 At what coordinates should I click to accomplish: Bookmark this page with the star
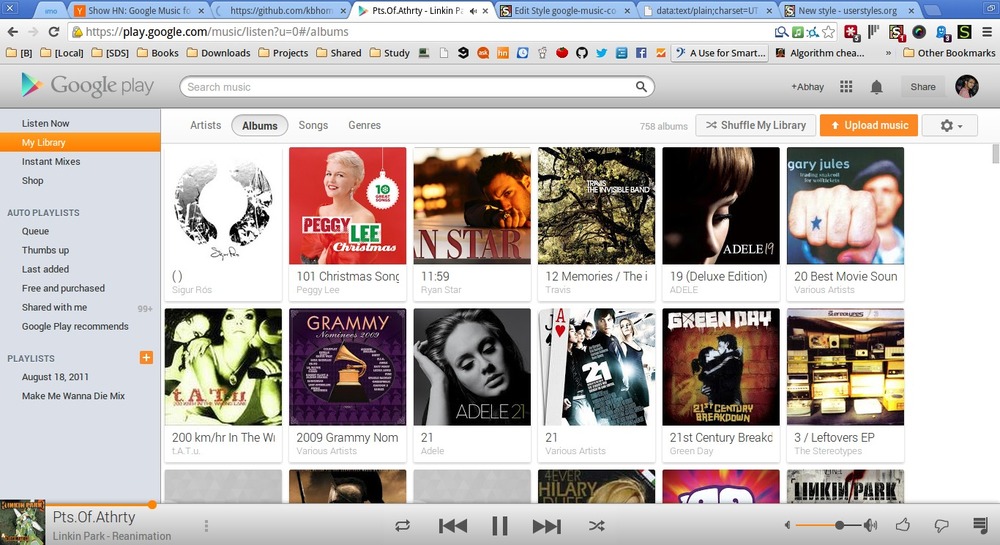point(828,31)
